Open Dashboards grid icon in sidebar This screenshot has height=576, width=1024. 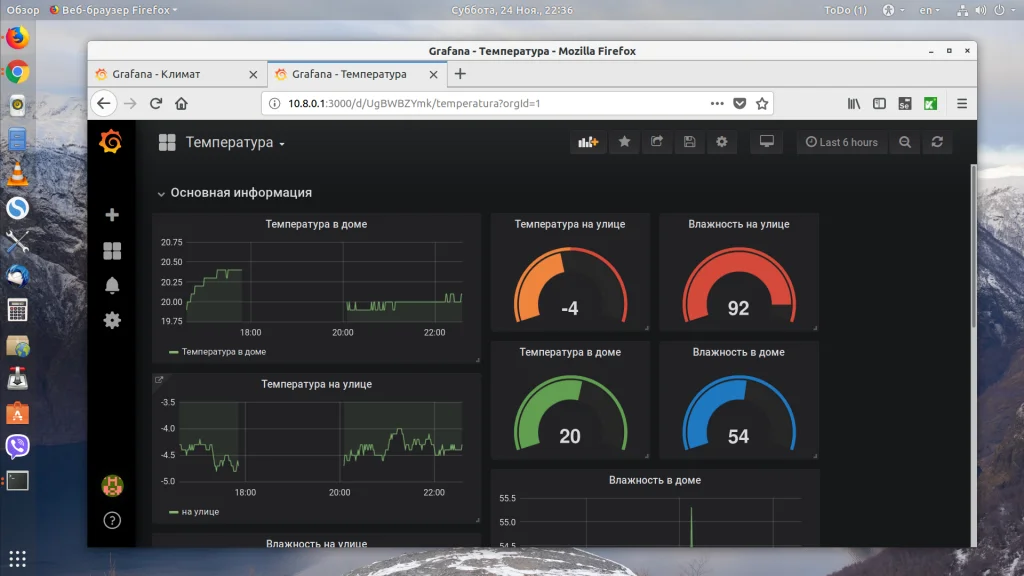click(112, 251)
